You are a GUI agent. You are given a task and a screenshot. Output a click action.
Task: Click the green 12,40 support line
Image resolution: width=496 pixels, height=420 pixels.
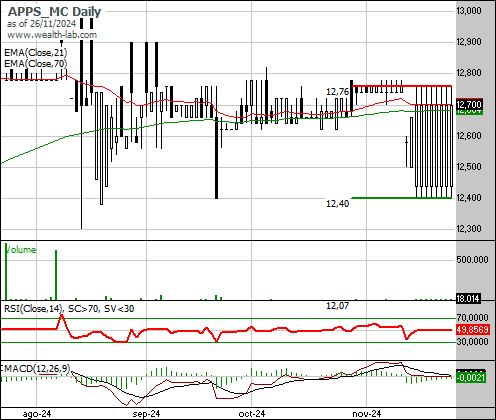pos(402,198)
